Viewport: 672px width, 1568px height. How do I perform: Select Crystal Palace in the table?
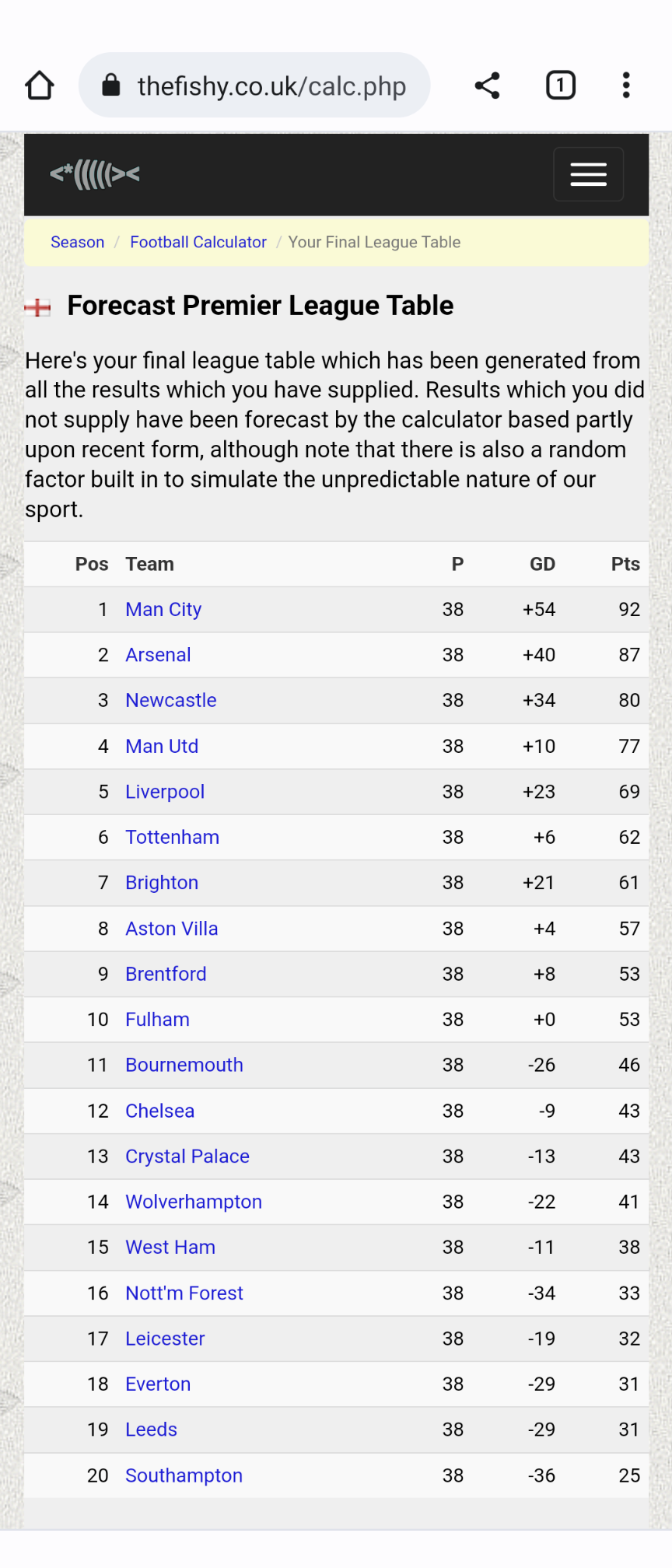(187, 1157)
